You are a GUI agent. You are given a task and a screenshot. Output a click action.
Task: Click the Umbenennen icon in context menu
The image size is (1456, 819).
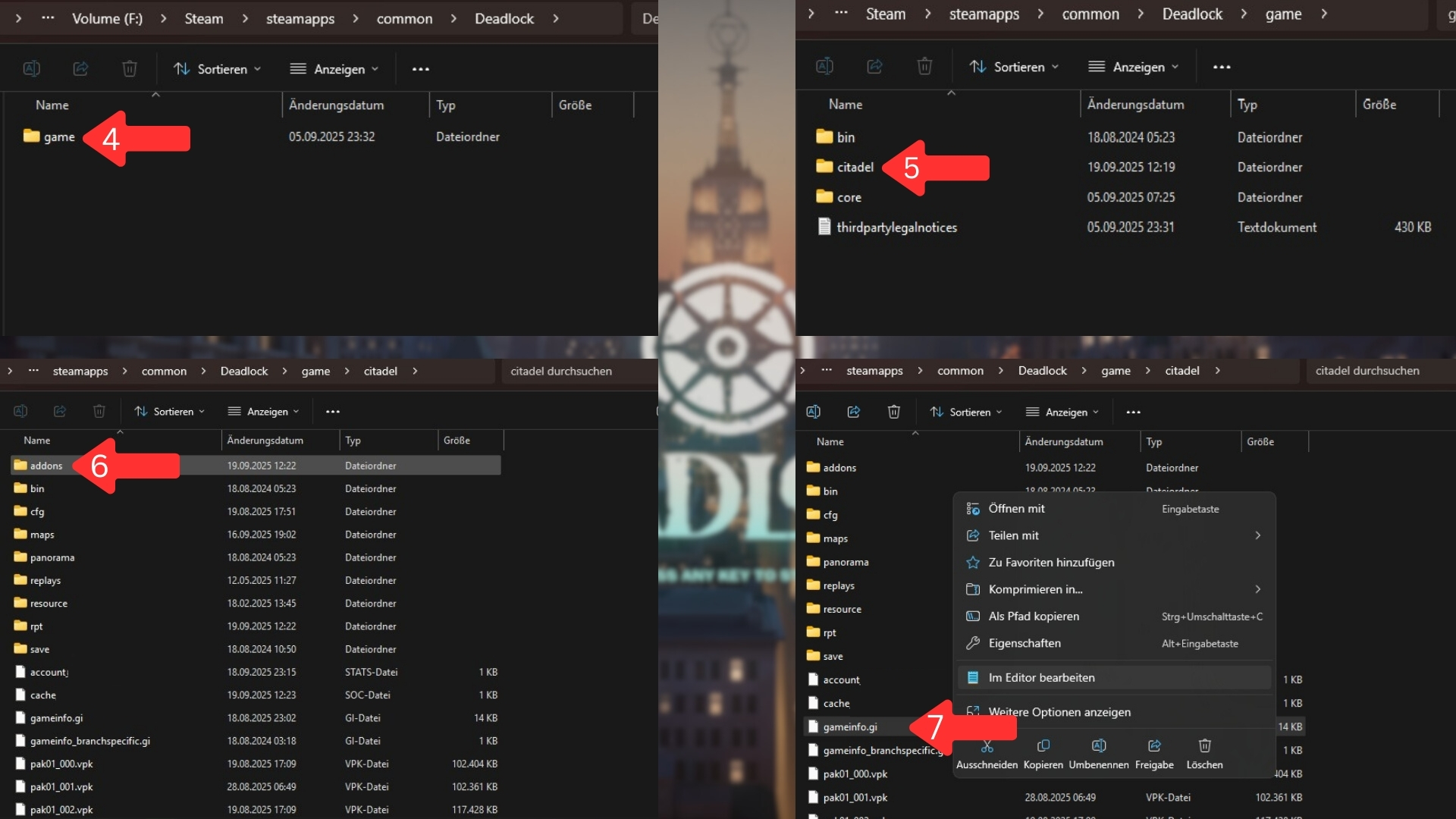(1099, 746)
